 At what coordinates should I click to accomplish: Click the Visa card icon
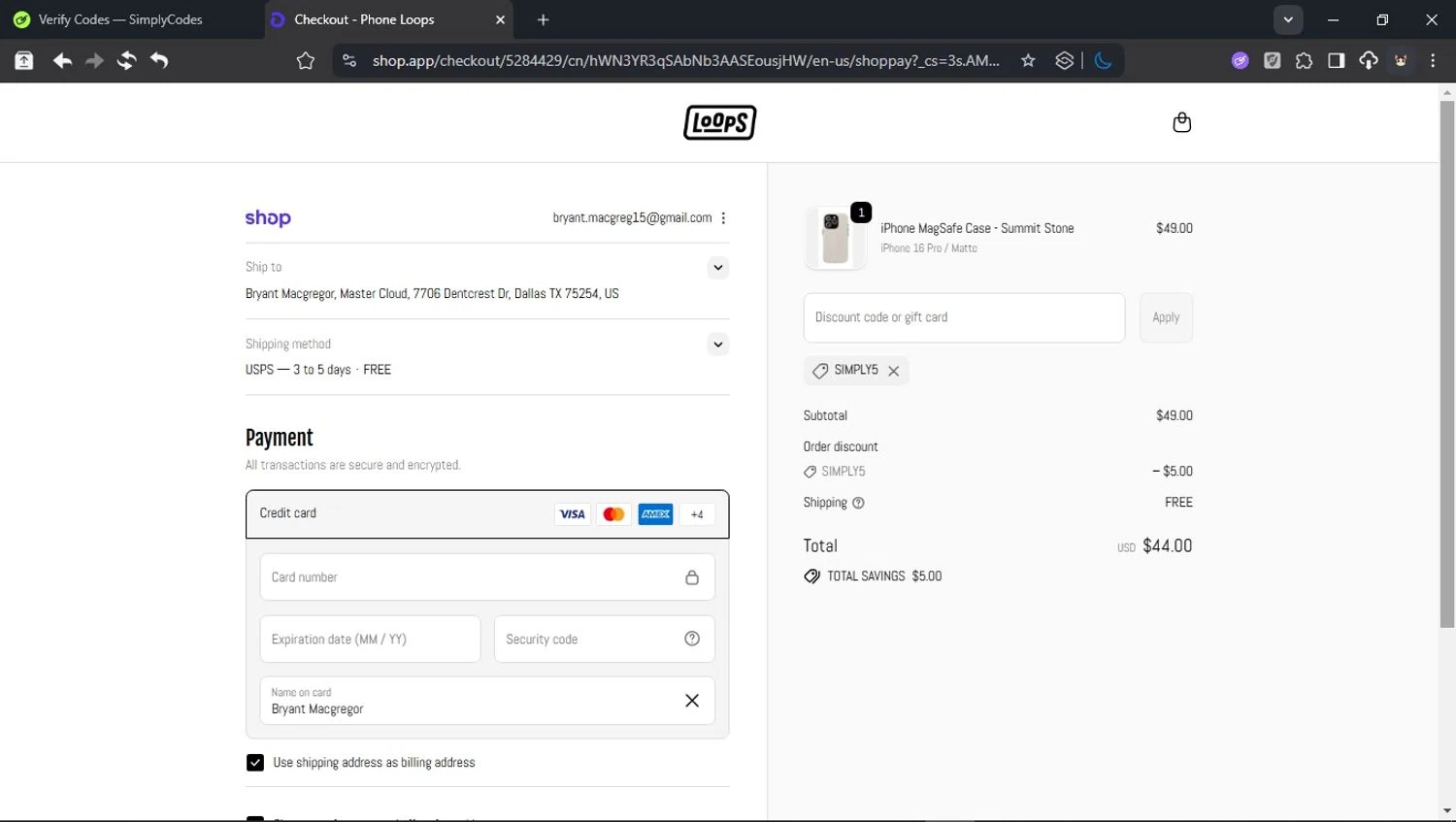coord(573,514)
